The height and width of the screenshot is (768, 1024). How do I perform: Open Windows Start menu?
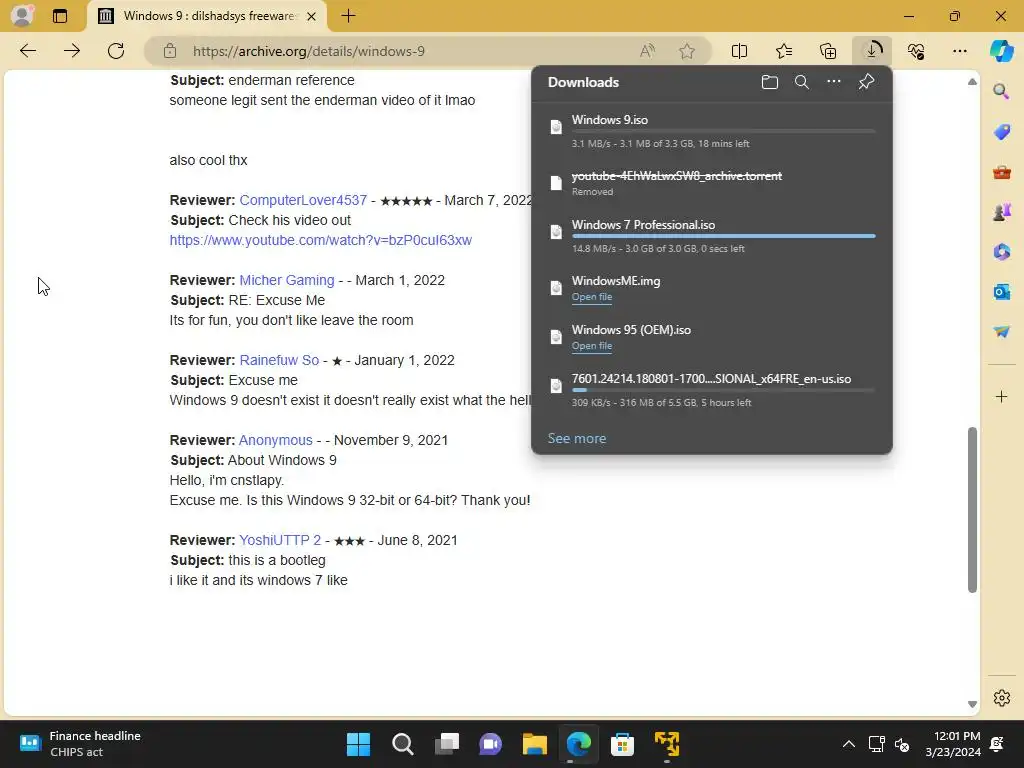tap(358, 744)
